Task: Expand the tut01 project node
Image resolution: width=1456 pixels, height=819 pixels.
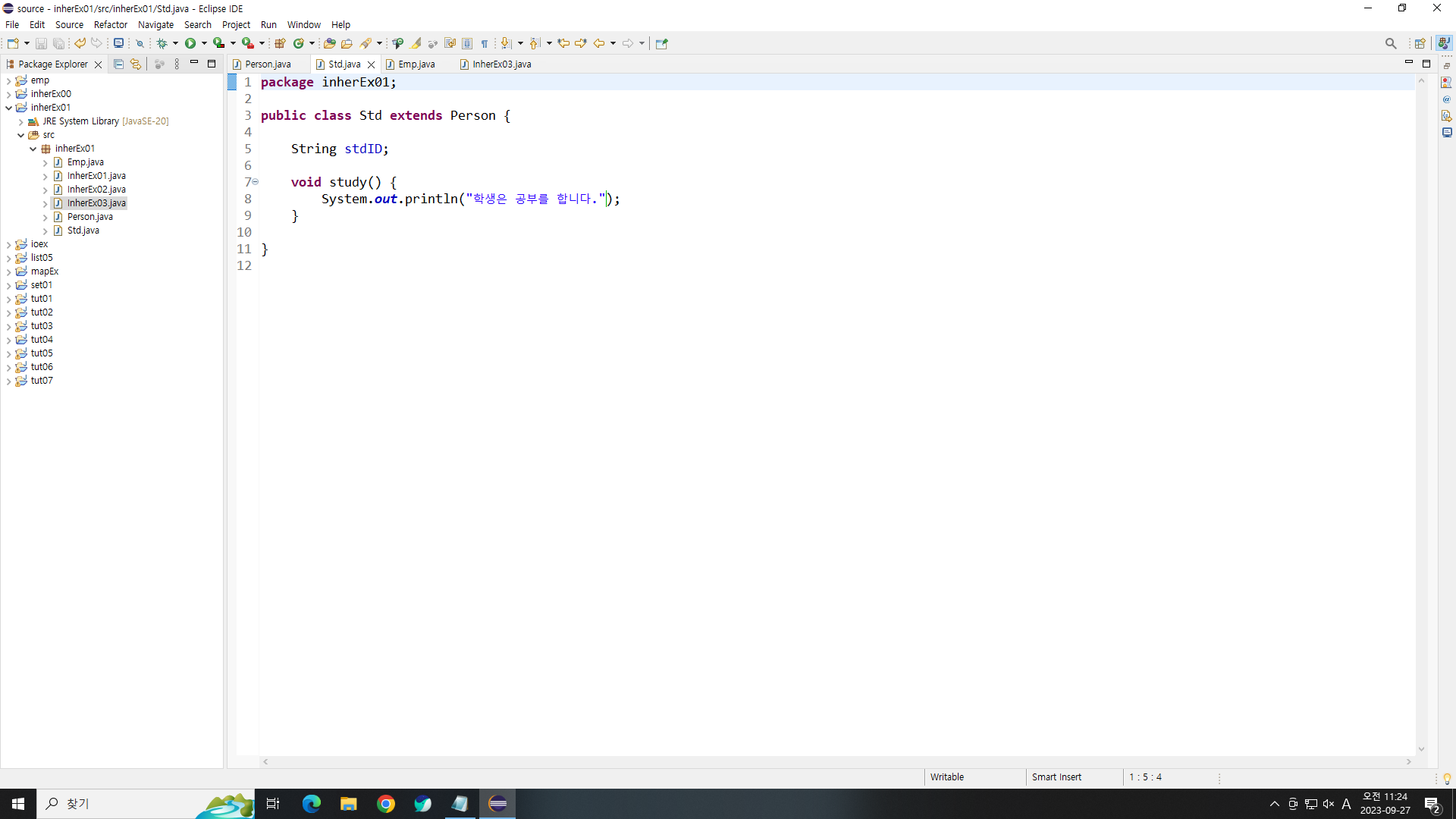Action: [8, 299]
